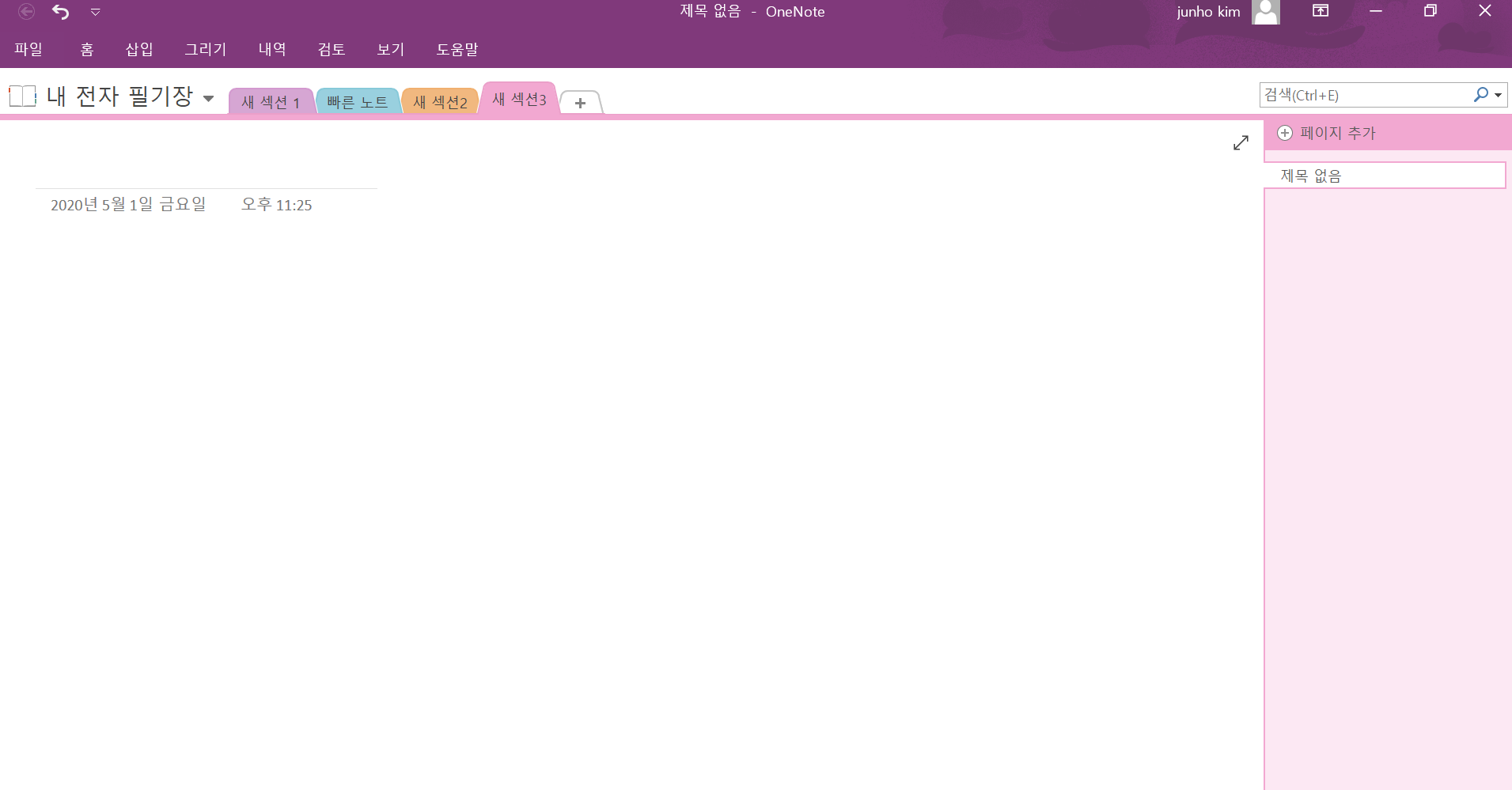Open the 홈 ribbon tab
The height and width of the screenshot is (790, 1512).
tap(87, 49)
